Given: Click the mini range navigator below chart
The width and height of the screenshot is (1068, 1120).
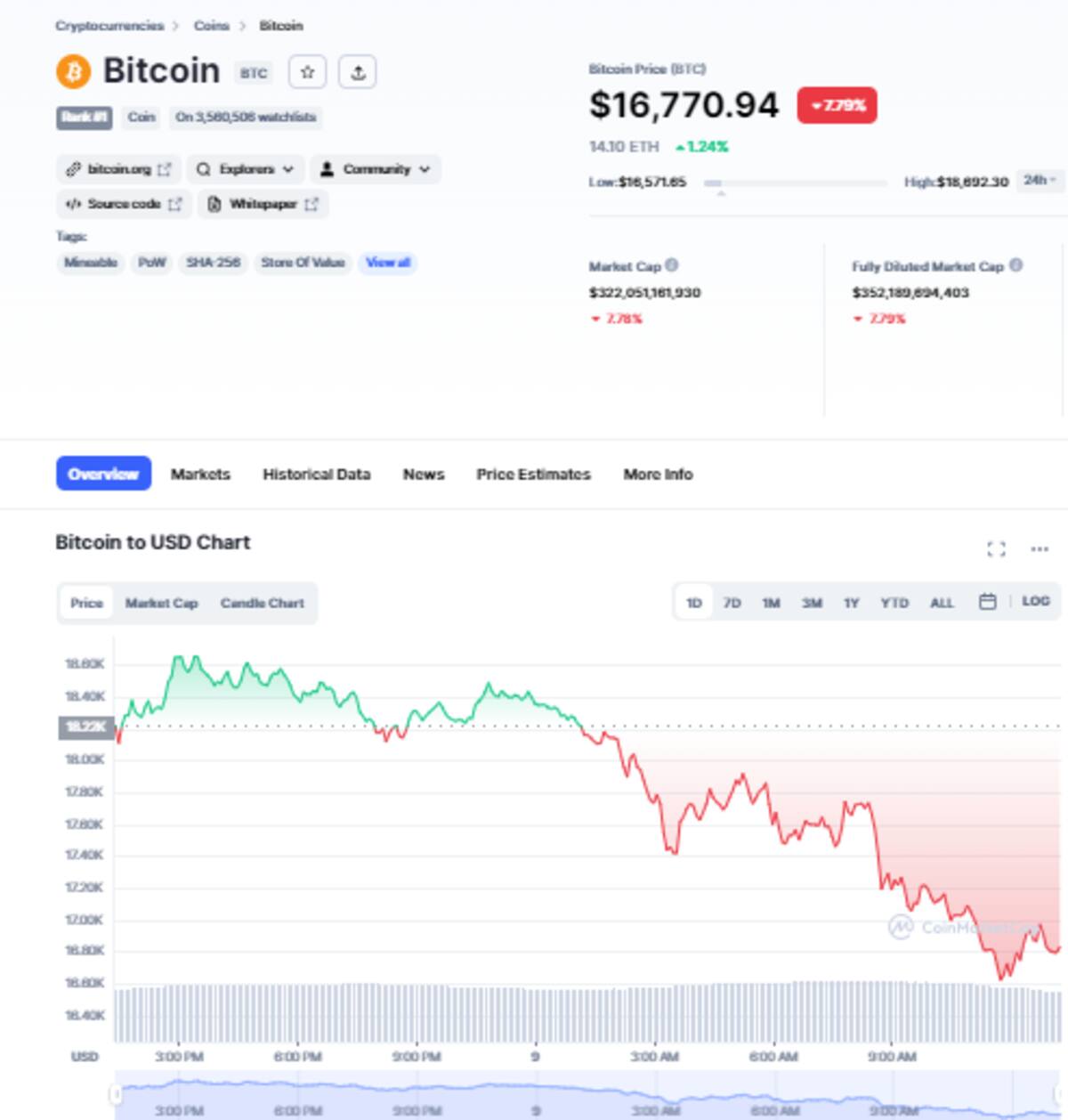Looking at the screenshot, I should point(587,1096).
